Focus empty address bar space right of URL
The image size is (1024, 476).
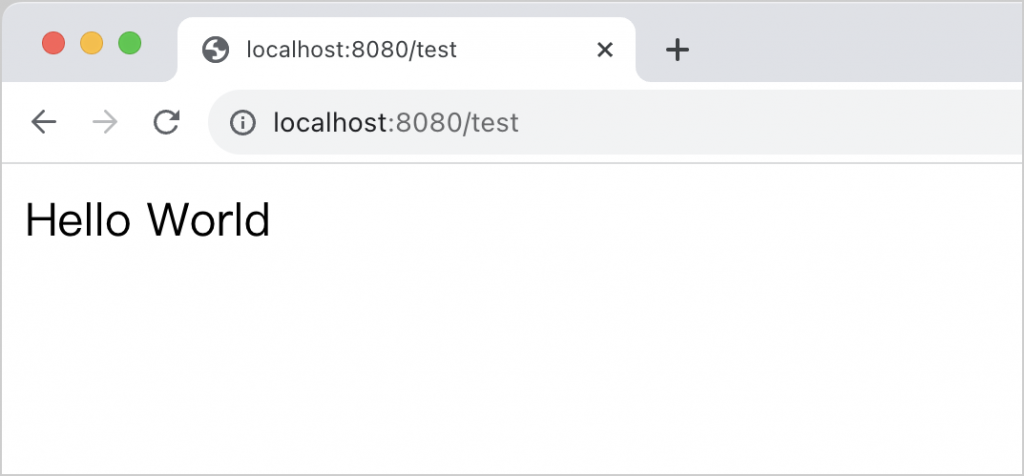point(760,123)
